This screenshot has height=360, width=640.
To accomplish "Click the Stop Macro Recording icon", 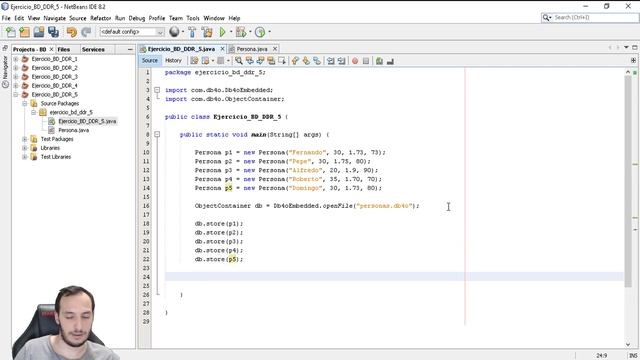I will click(366, 61).
